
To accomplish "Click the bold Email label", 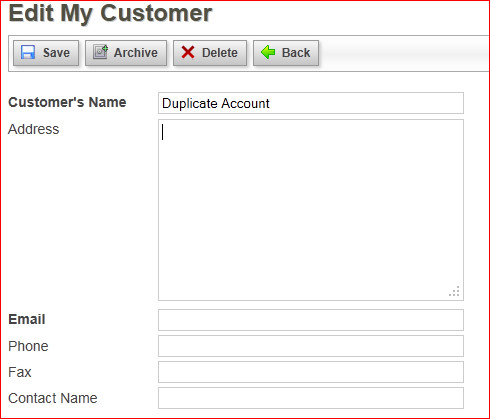I will (27, 319).
